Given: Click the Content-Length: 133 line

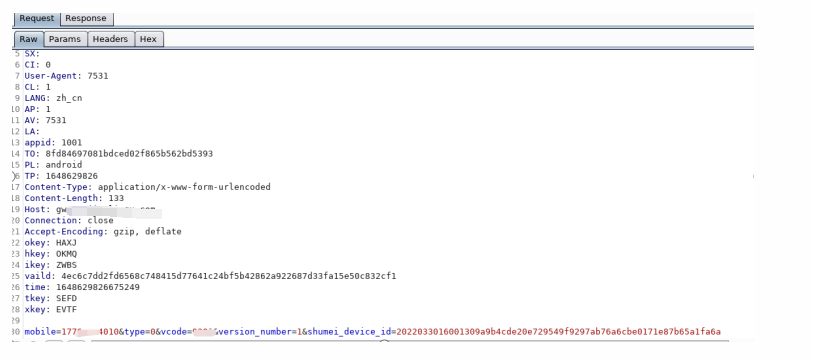Looking at the screenshot, I should tap(74, 198).
